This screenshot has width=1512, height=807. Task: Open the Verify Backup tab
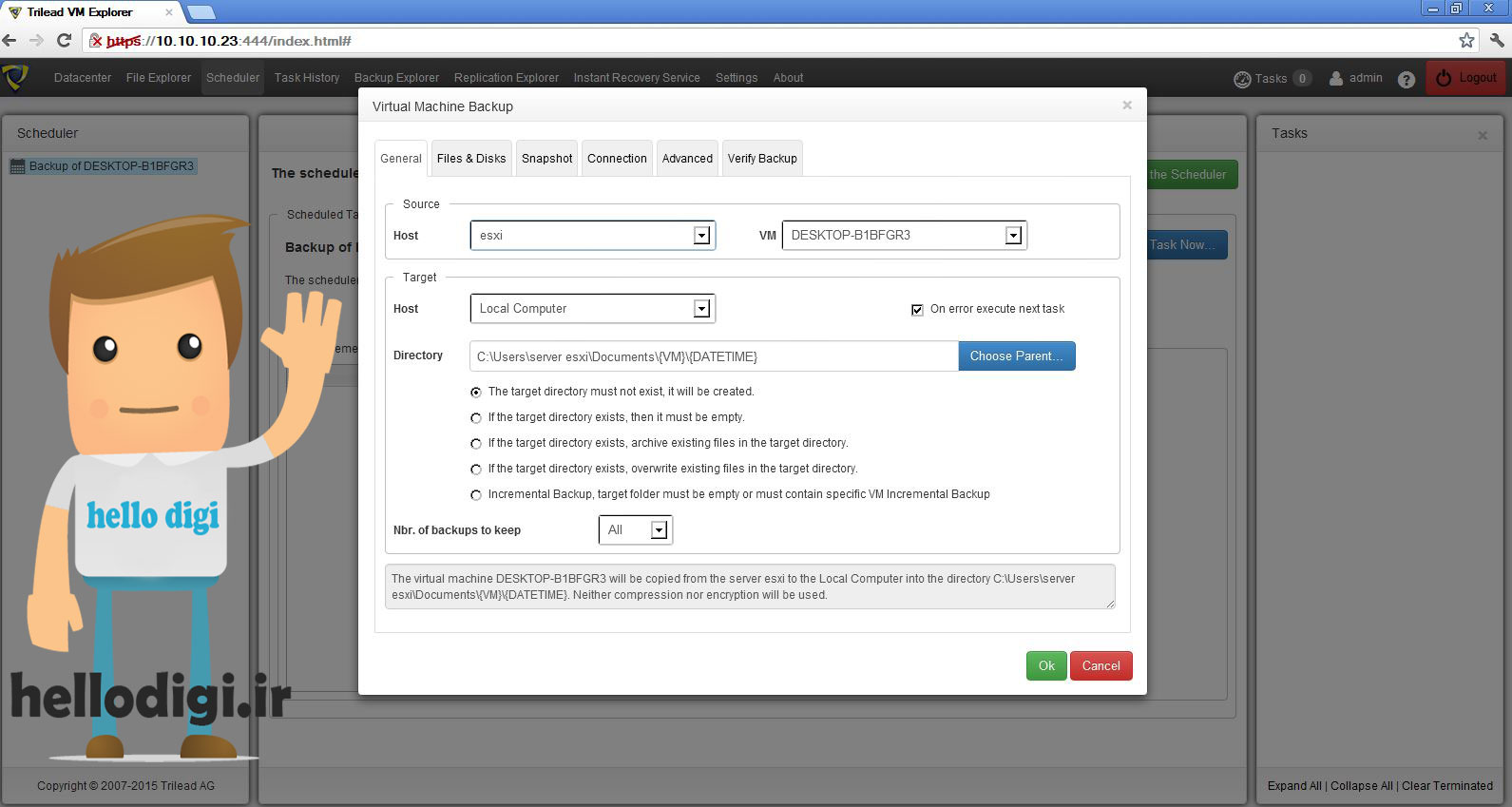pos(762,159)
